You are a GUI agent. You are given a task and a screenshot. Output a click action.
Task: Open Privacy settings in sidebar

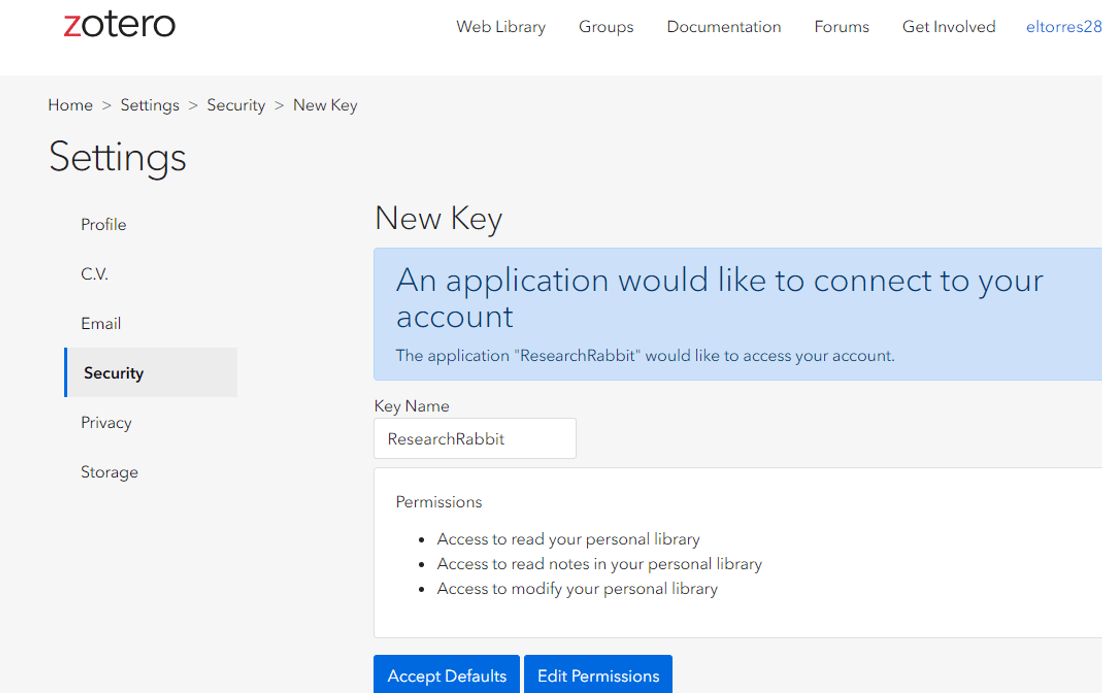pyautogui.click(x=106, y=422)
